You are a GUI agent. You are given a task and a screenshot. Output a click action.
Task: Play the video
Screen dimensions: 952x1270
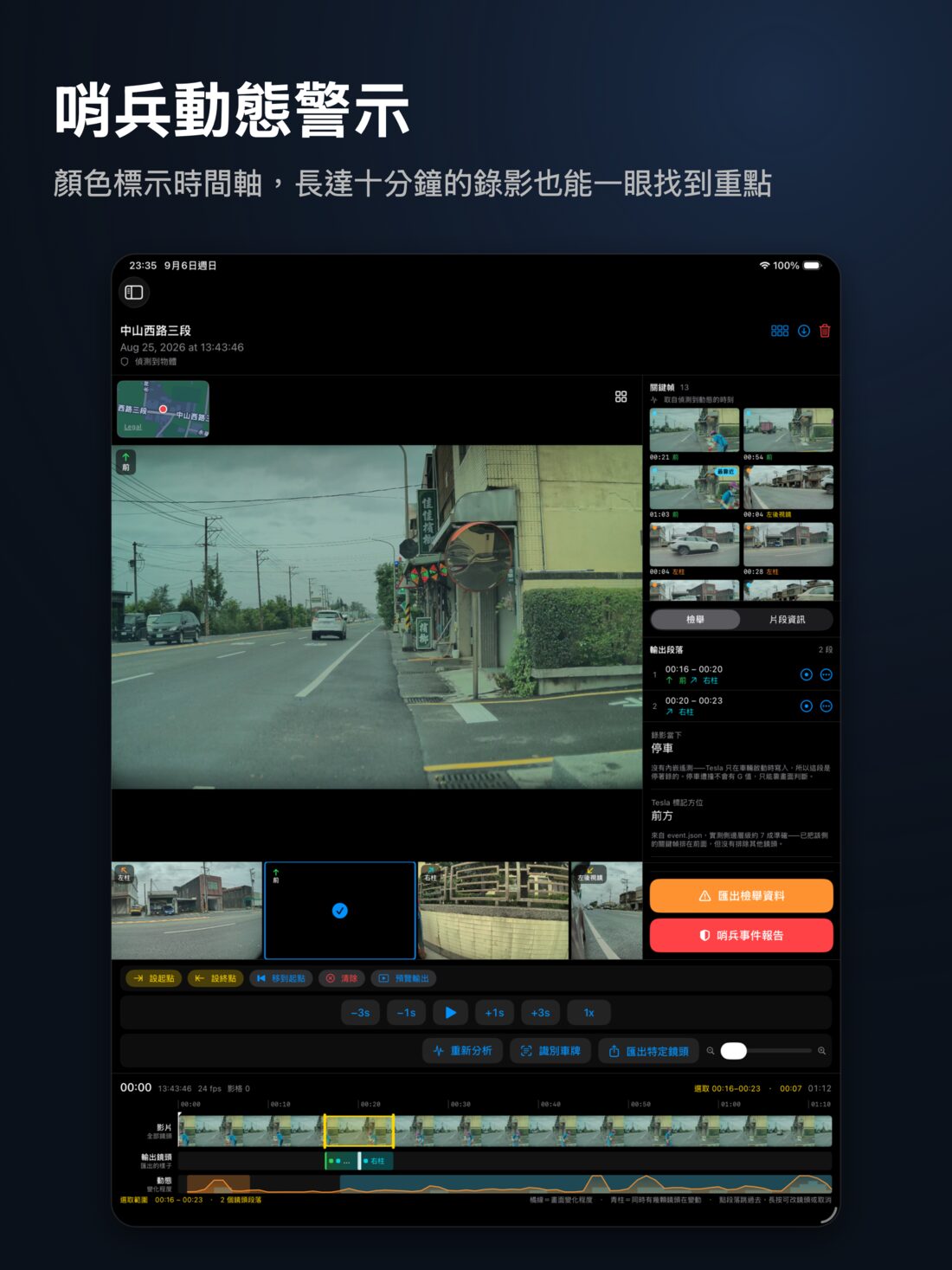tap(450, 1013)
